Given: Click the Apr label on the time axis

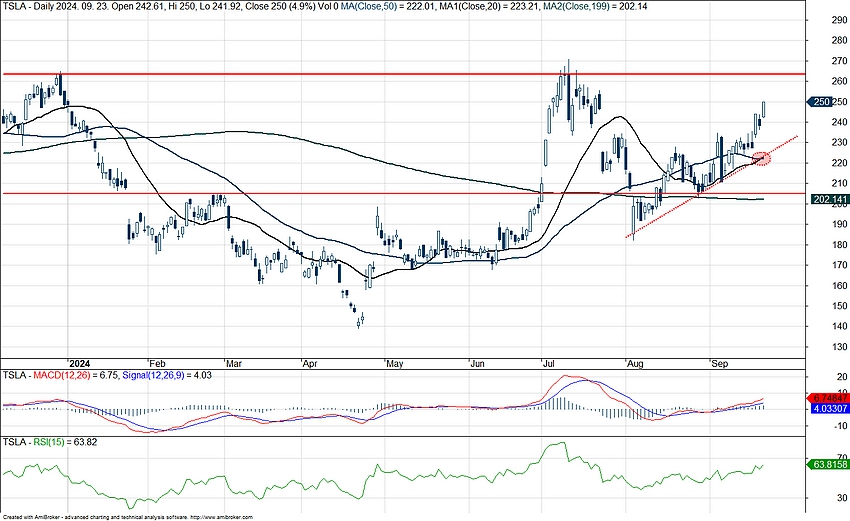Looking at the screenshot, I should (x=310, y=363).
